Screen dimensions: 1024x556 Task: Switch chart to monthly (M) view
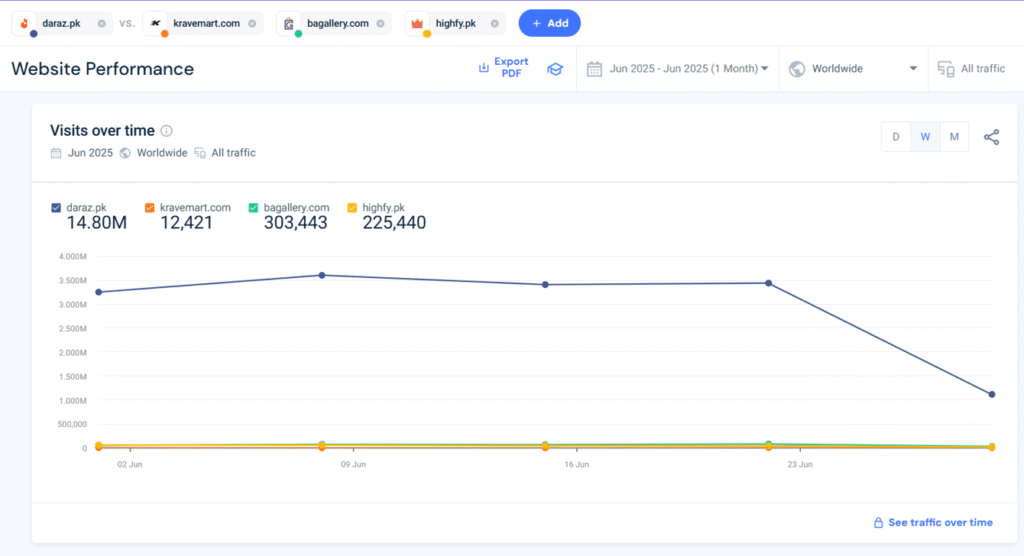coord(954,137)
